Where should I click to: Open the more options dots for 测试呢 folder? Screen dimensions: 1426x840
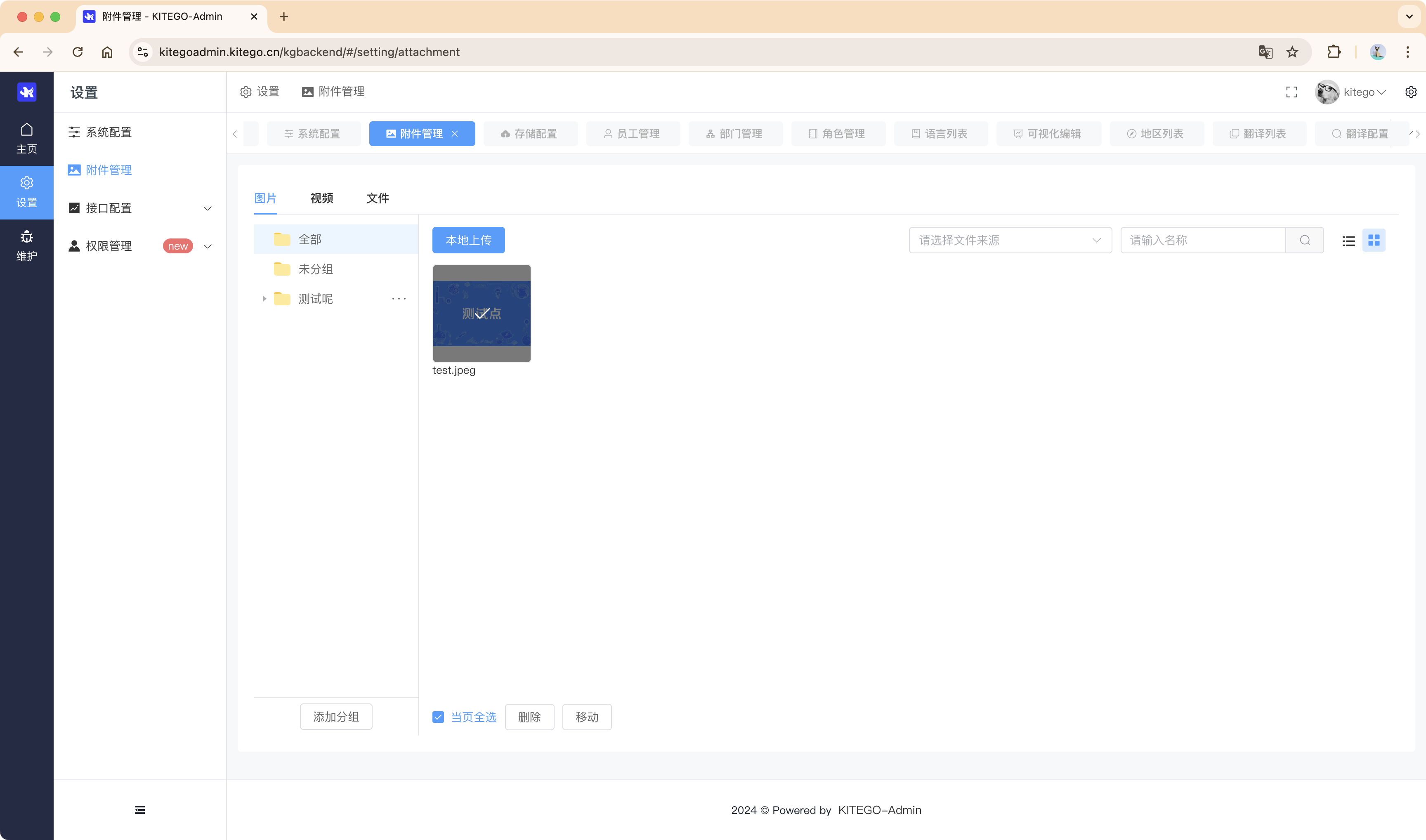pyautogui.click(x=399, y=298)
